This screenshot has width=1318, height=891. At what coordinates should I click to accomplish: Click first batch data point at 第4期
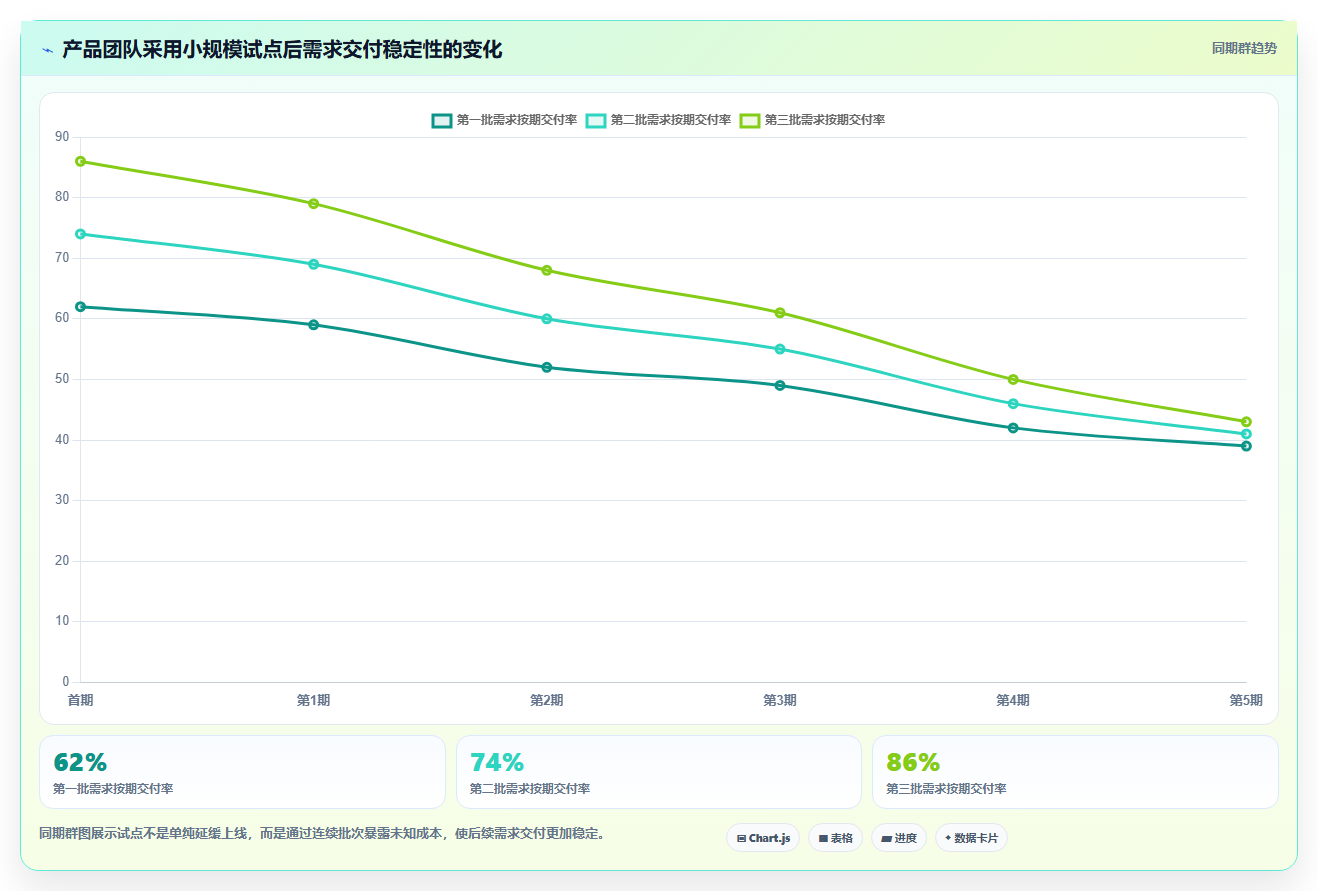coord(1013,428)
